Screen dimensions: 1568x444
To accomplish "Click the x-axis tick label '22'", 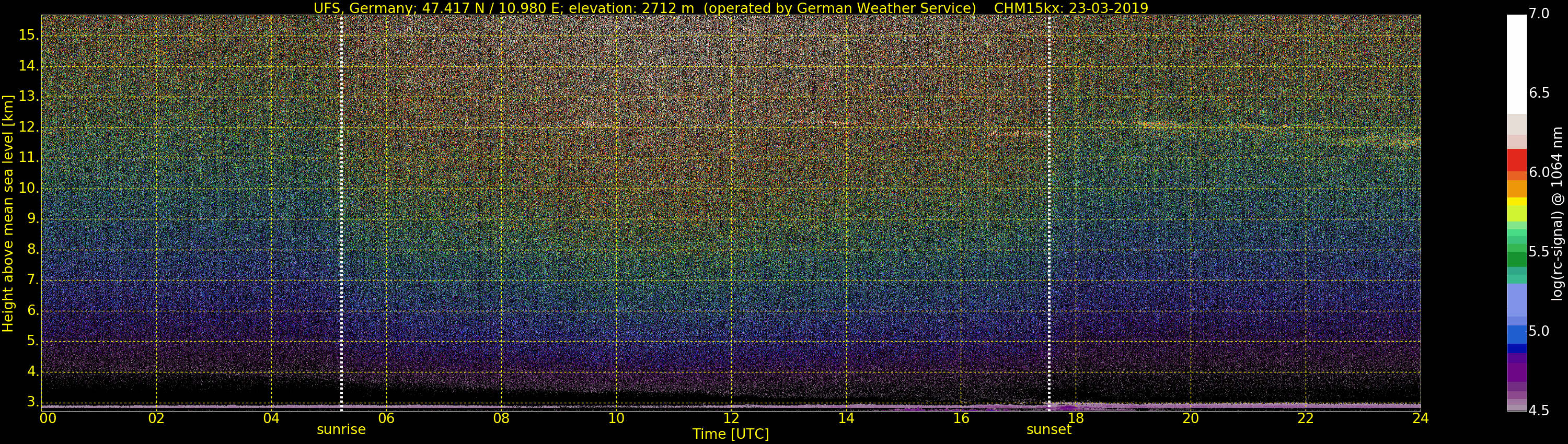I will click(1306, 418).
